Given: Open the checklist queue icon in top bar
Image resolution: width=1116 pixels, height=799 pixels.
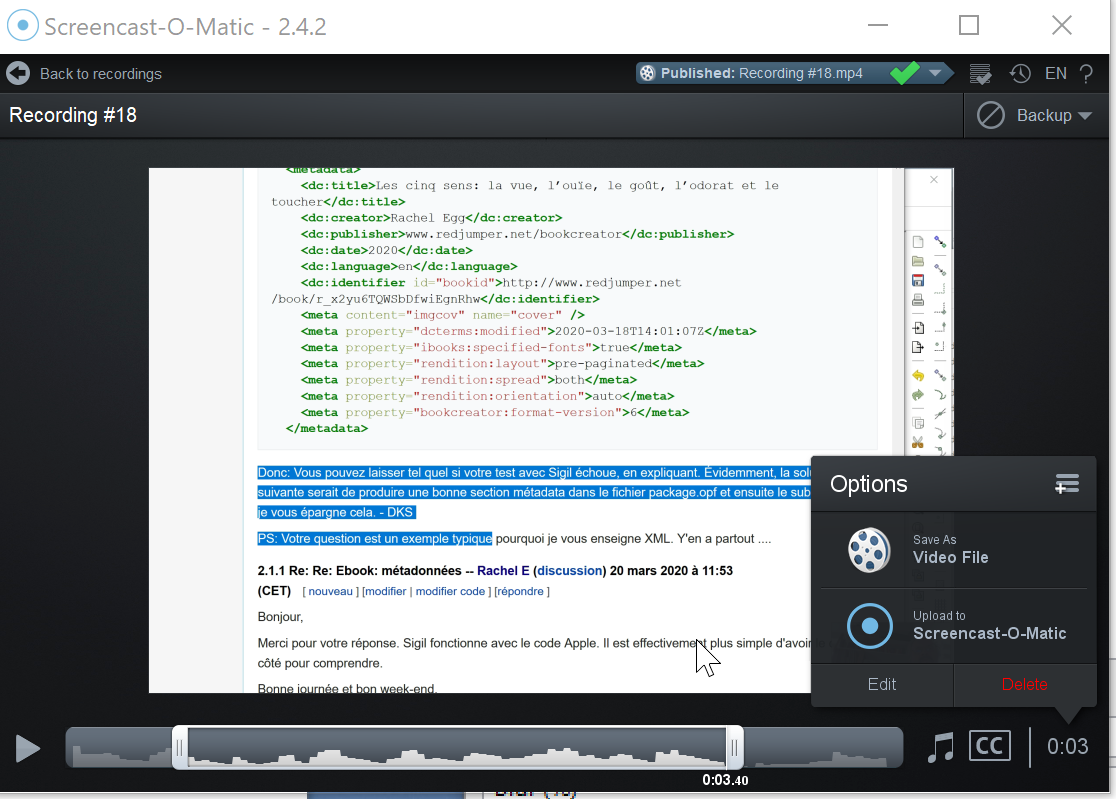Looking at the screenshot, I should (x=980, y=73).
